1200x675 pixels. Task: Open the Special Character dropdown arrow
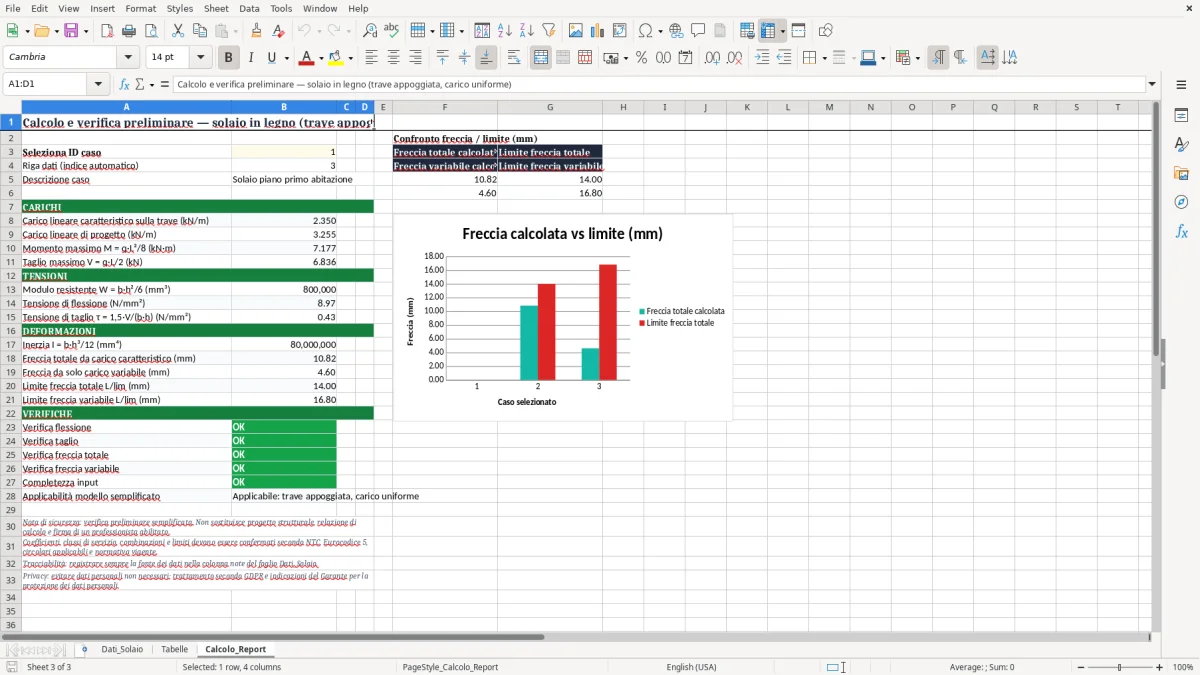pos(660,31)
